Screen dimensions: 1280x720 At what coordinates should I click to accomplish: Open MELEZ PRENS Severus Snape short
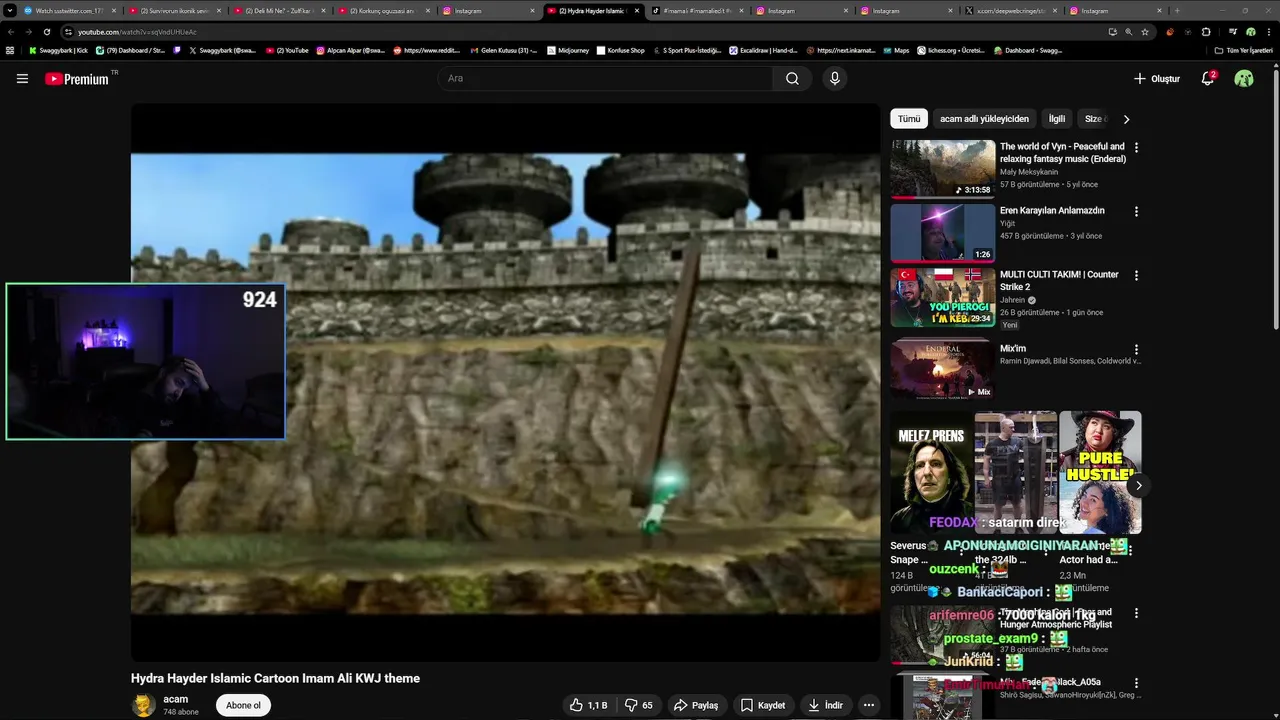pos(931,472)
